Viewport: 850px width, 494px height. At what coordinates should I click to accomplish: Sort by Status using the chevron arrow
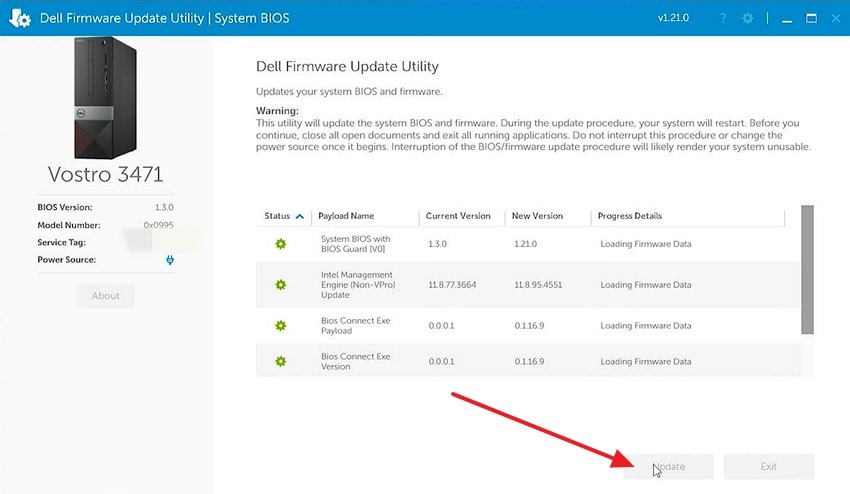(x=300, y=216)
